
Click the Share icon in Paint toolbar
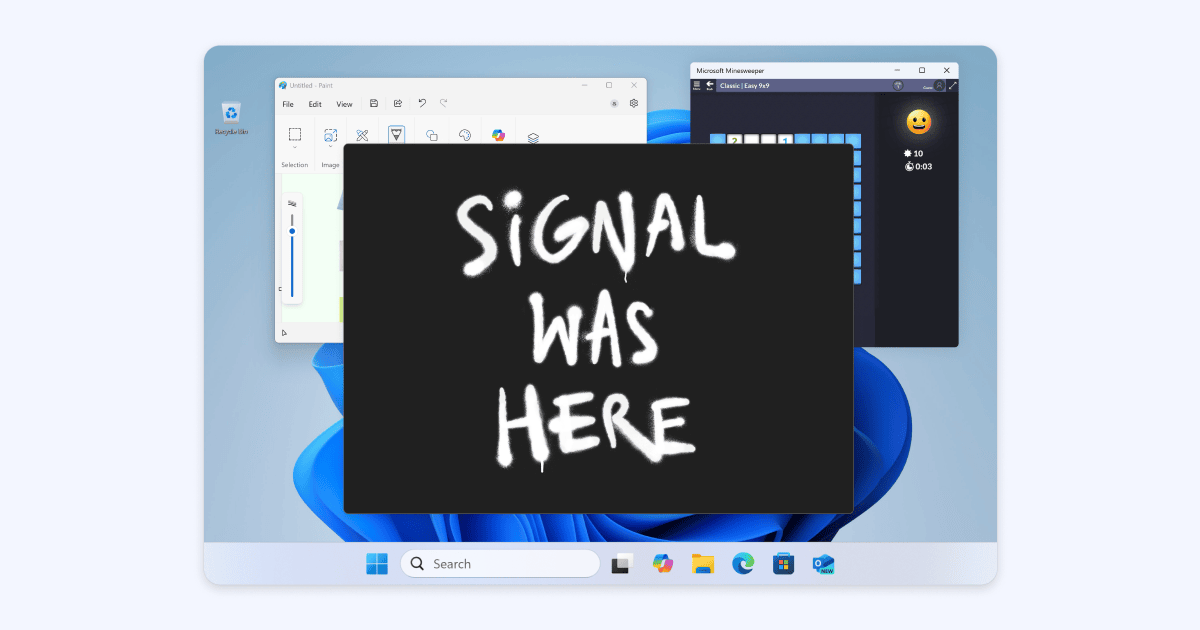398,103
